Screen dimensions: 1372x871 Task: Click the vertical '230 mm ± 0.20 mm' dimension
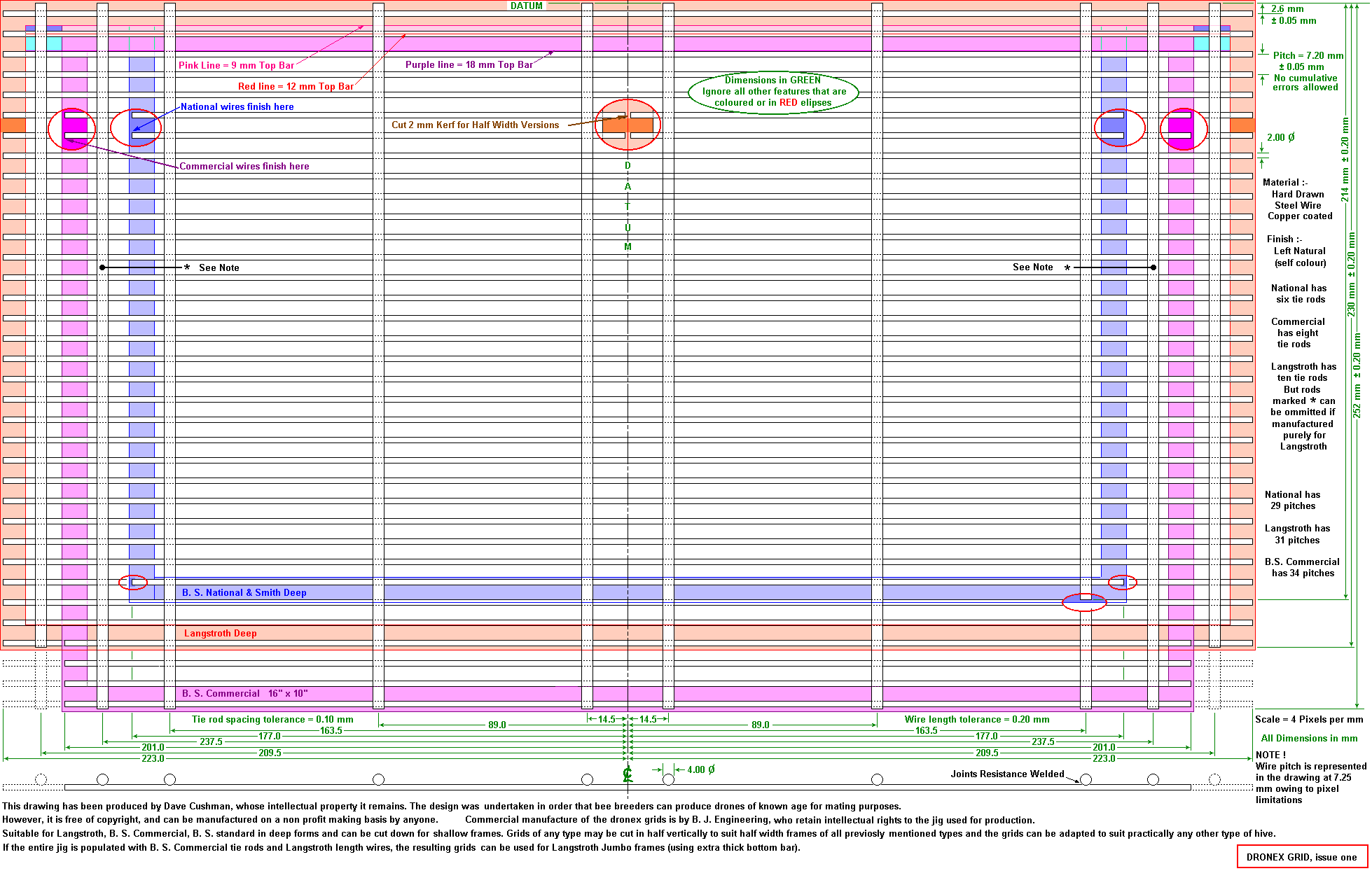pyautogui.click(x=1352, y=274)
